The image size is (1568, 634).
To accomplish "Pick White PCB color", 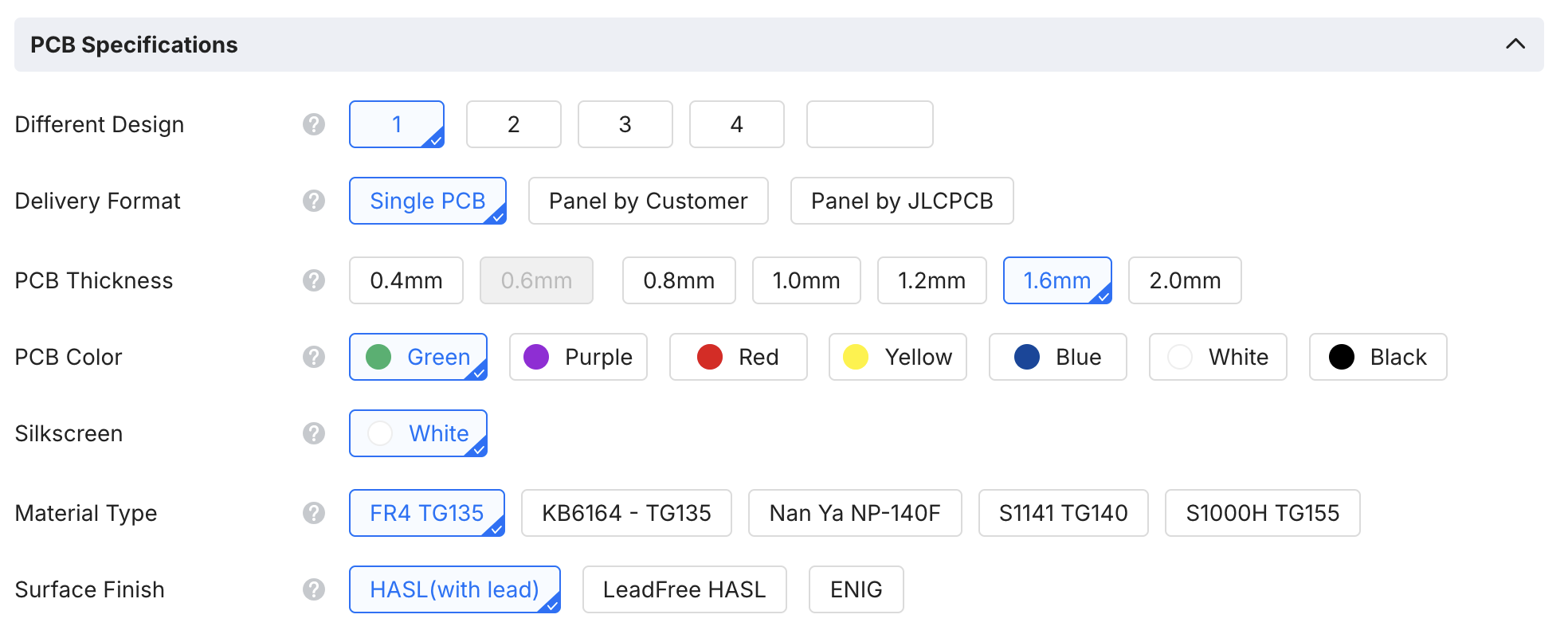I will pos(1218,357).
